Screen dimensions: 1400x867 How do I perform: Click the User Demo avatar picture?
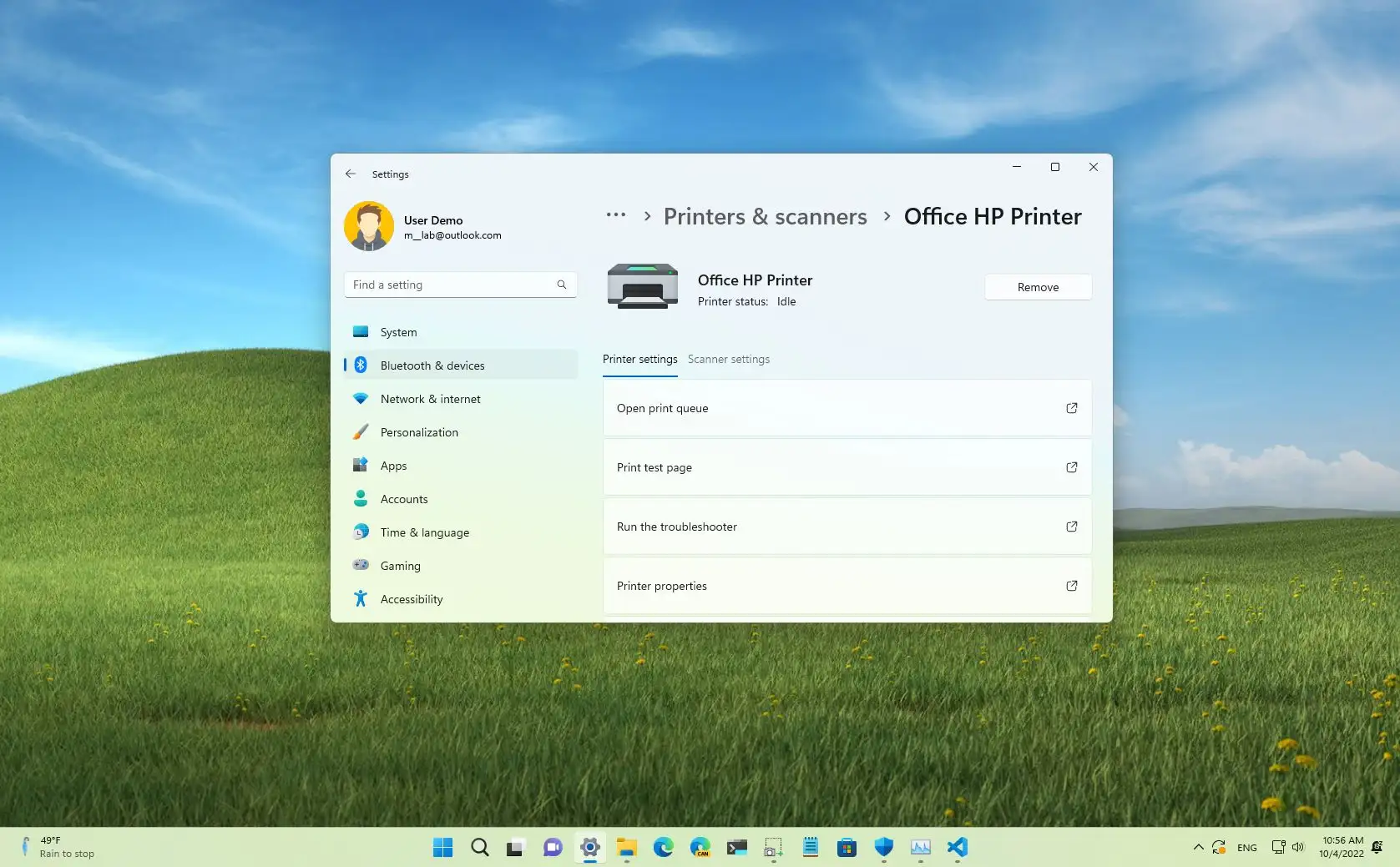click(368, 225)
